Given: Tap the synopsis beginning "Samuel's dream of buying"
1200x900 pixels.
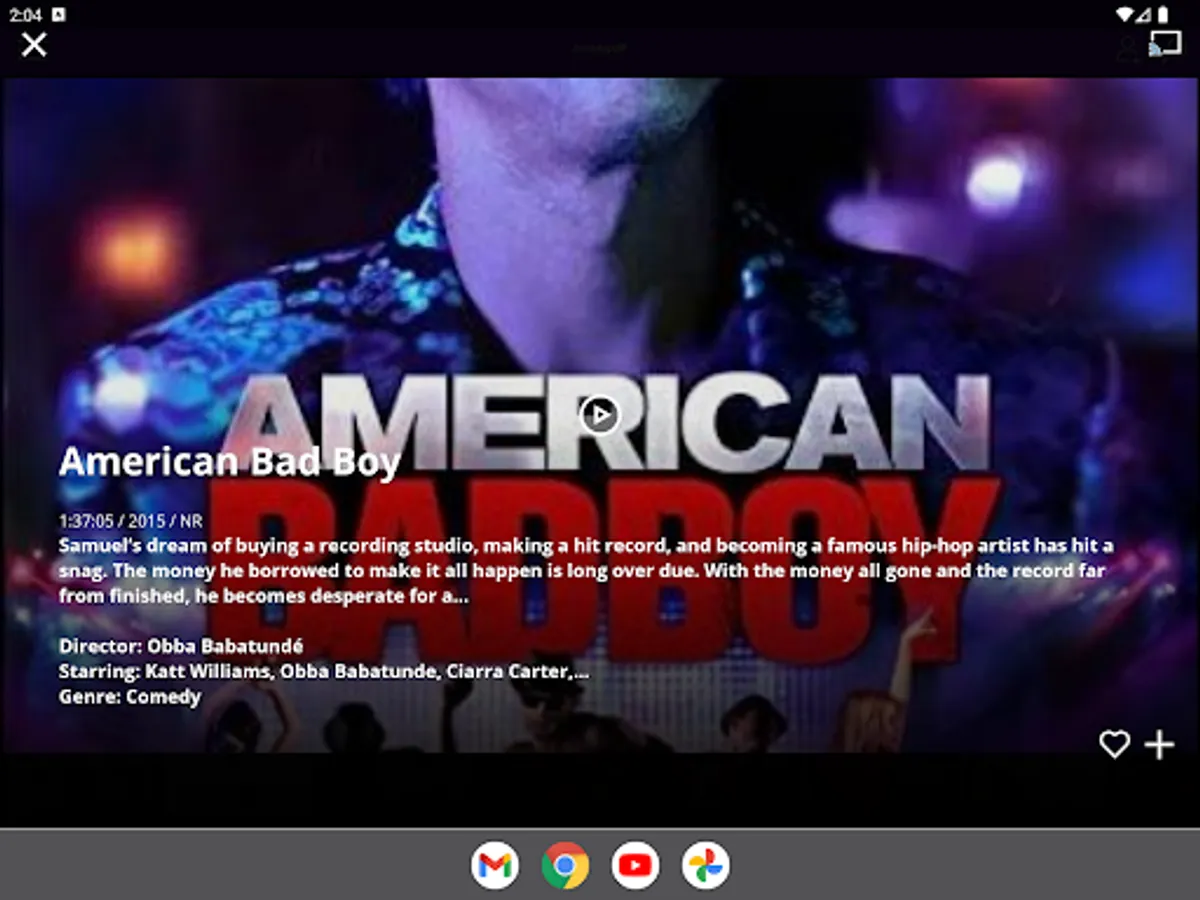Looking at the screenshot, I should [x=586, y=571].
